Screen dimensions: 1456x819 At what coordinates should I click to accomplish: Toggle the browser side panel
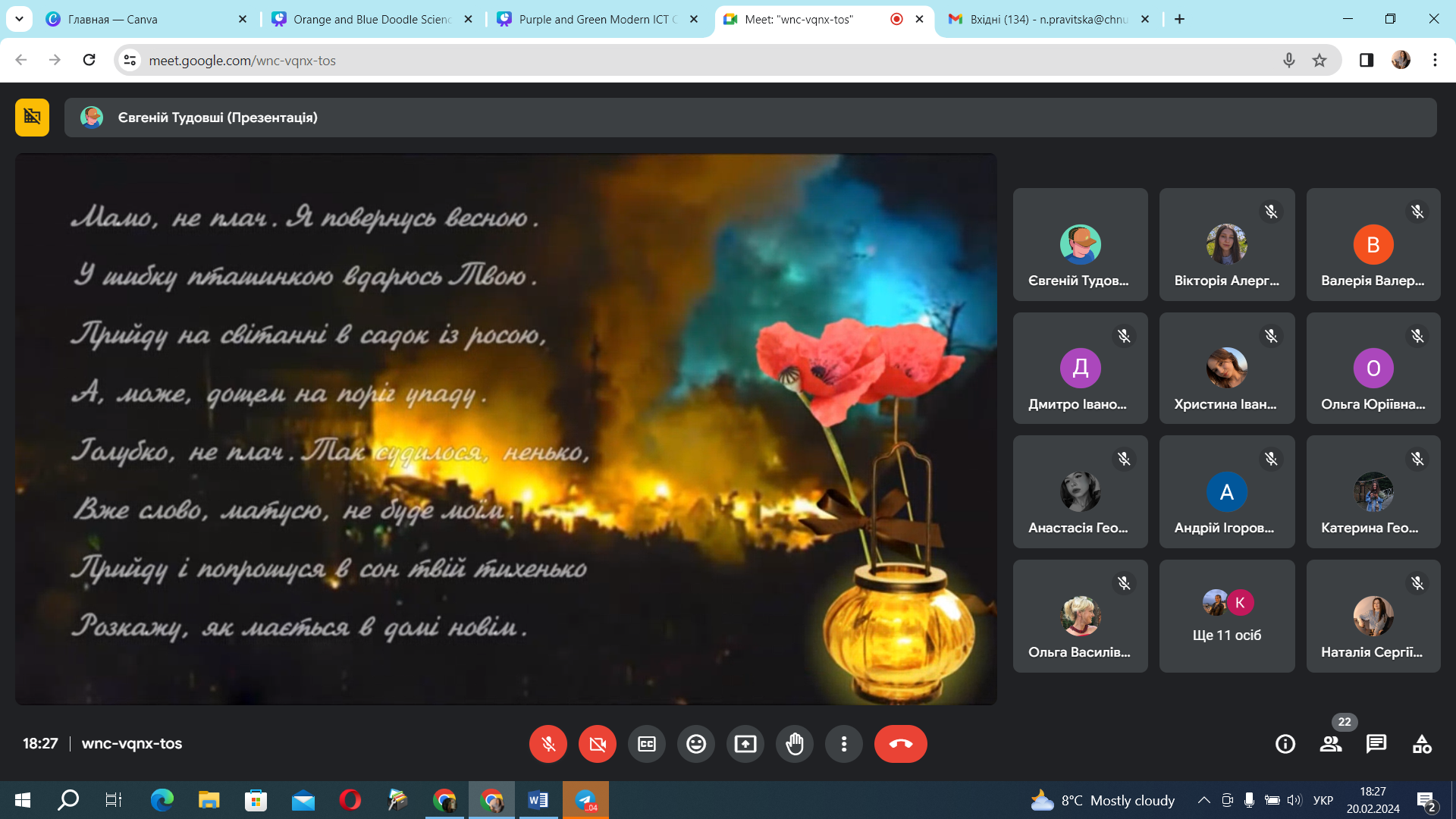1367,60
